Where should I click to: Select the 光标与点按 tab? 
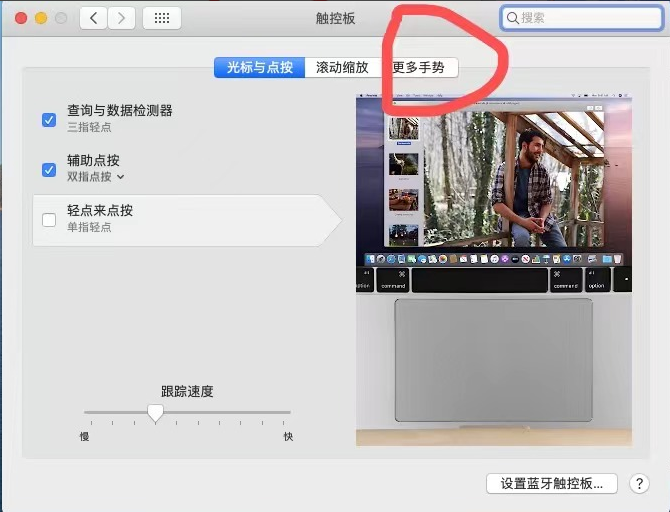259,68
